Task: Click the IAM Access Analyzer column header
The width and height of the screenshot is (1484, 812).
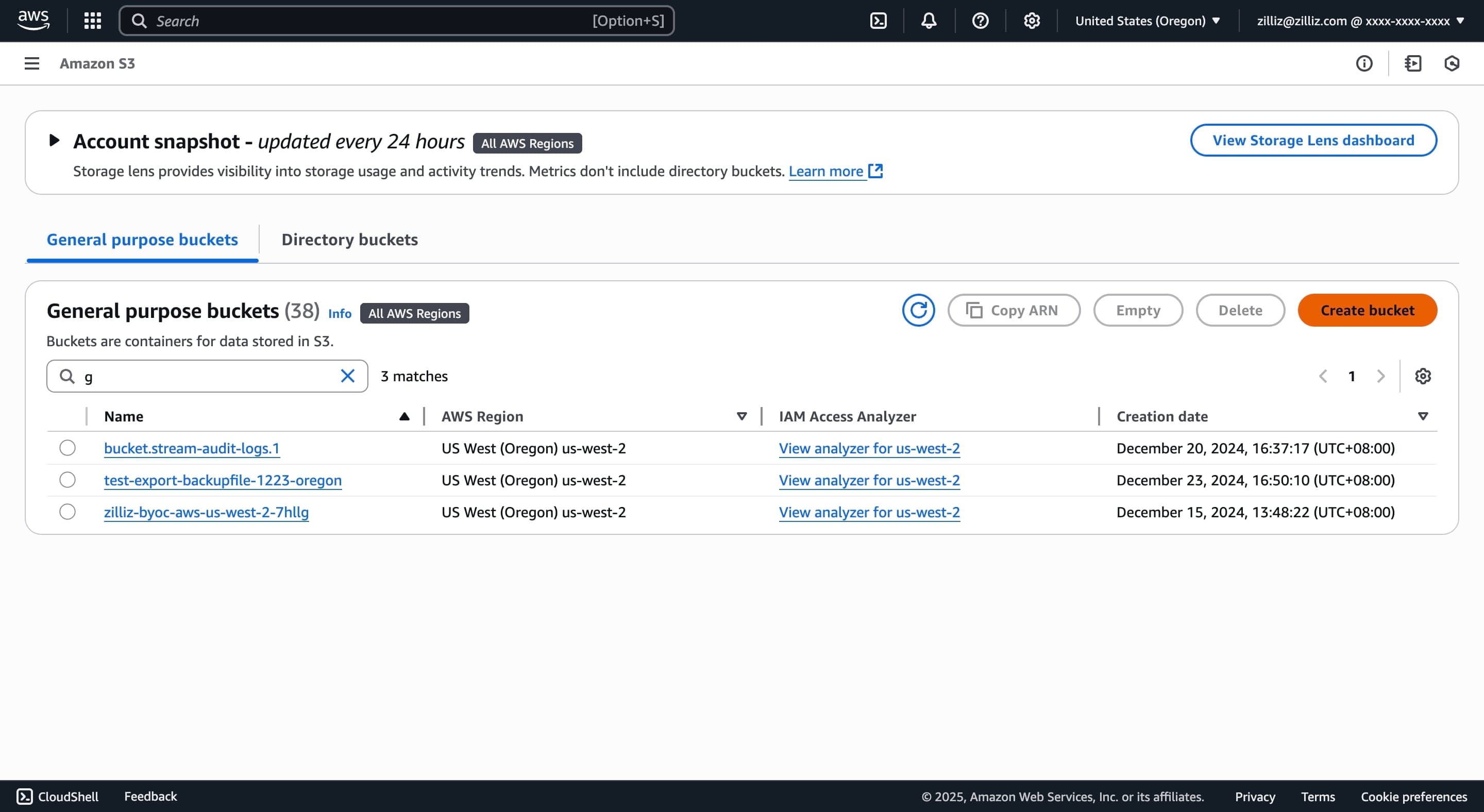Action: pos(848,416)
